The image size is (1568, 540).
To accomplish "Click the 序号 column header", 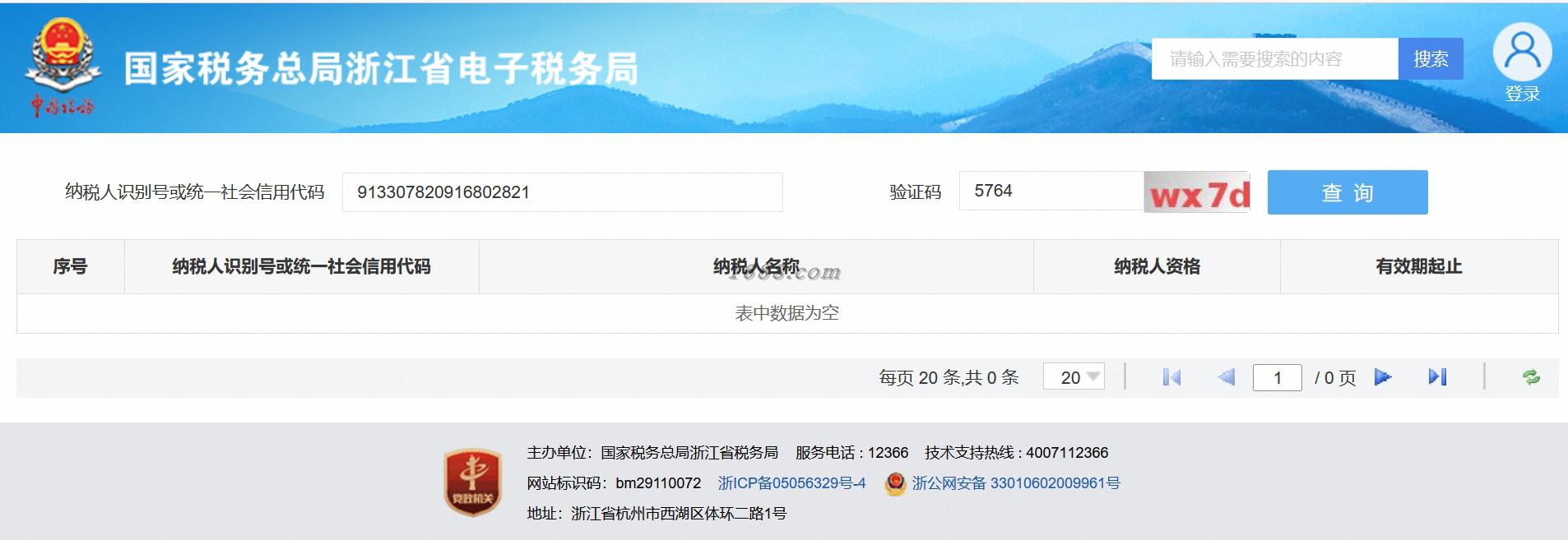I will coord(70,266).
